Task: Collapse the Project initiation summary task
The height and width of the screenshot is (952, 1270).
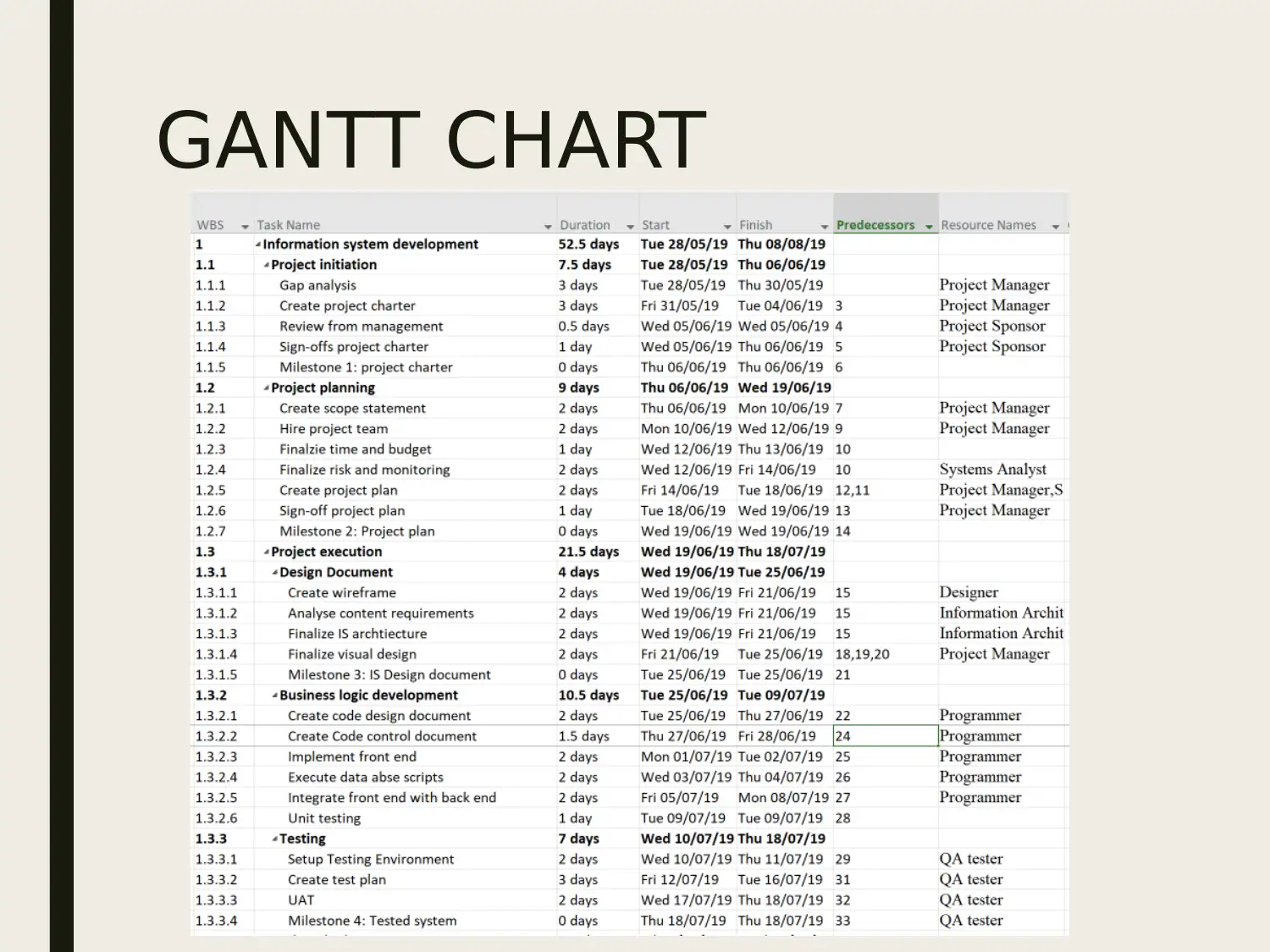Action: (267, 265)
